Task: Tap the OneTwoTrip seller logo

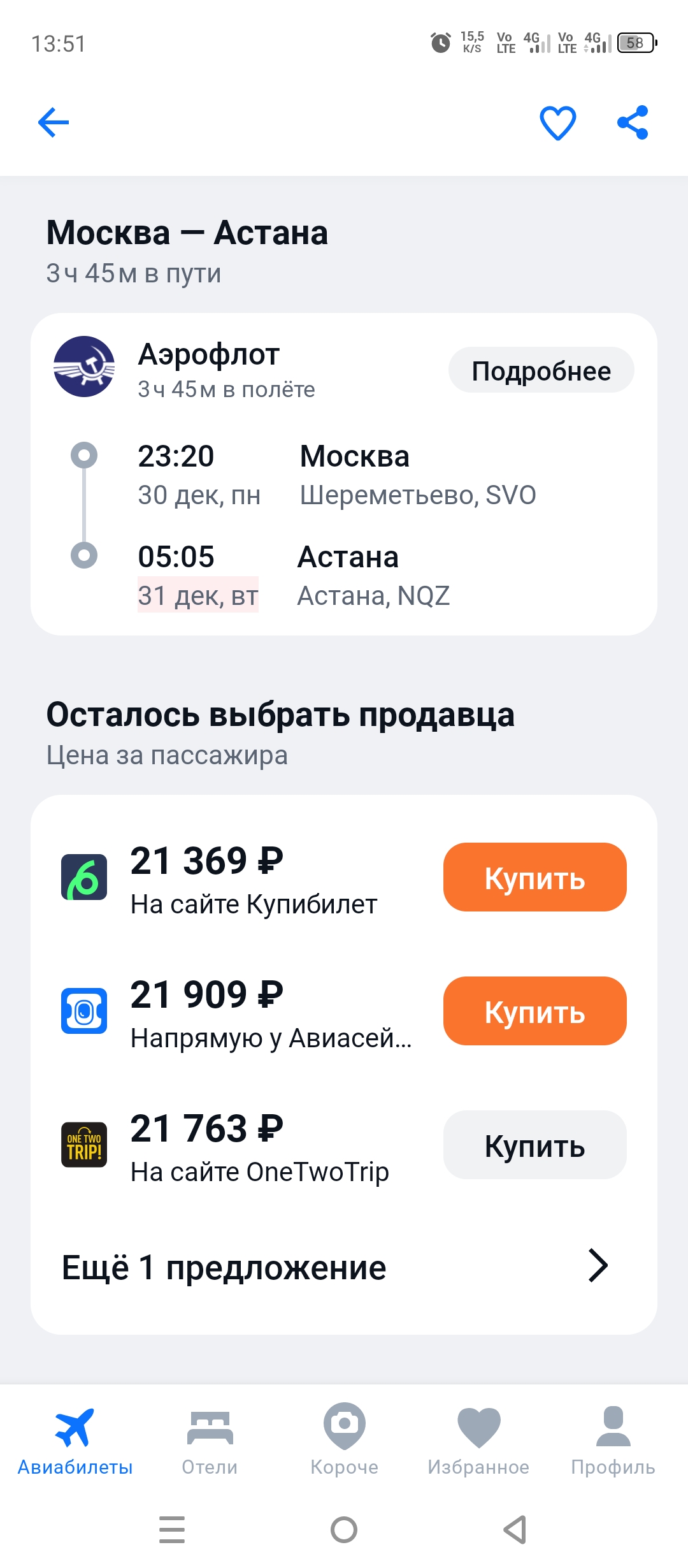Action: pos(84,1145)
